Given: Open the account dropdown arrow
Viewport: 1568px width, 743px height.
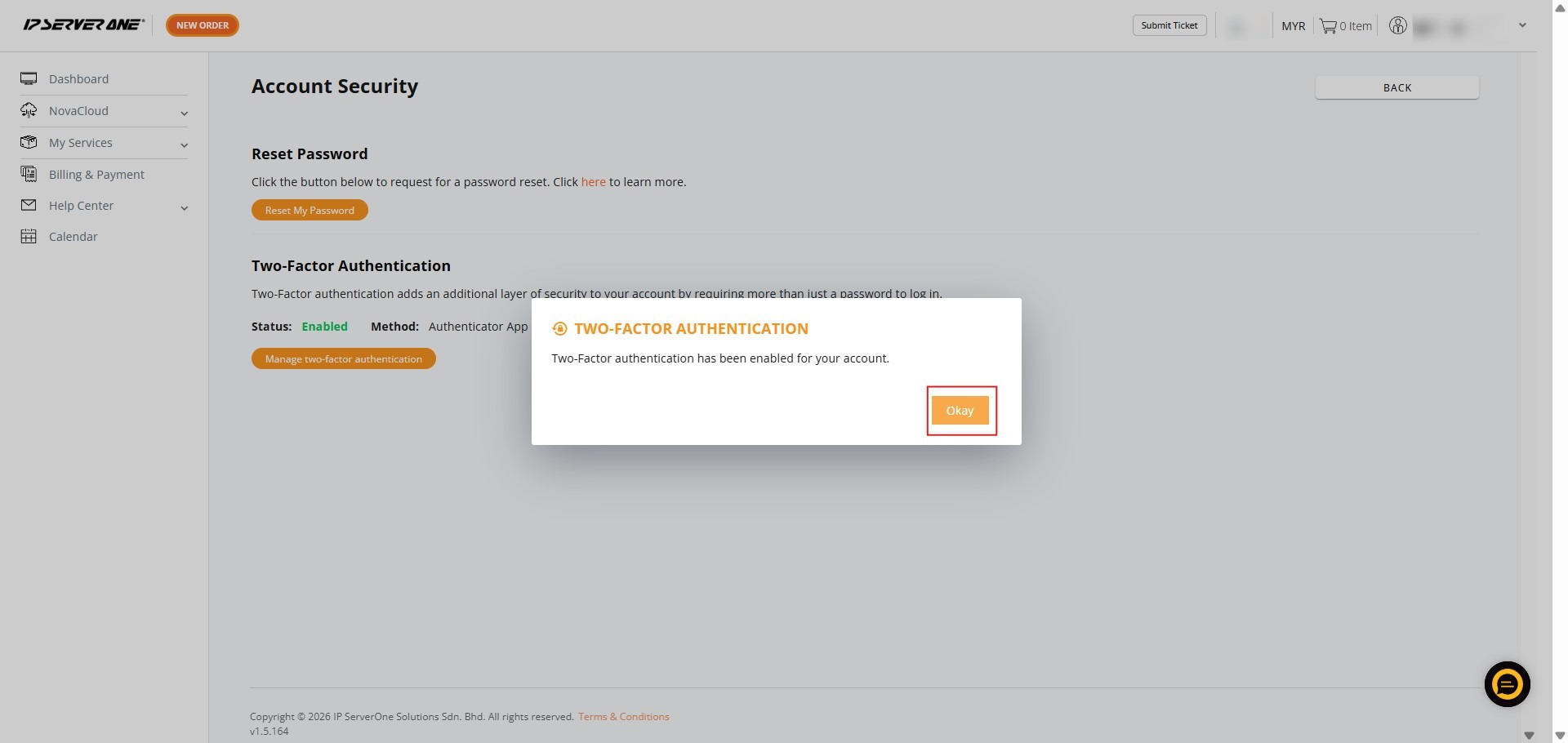Looking at the screenshot, I should [1522, 25].
